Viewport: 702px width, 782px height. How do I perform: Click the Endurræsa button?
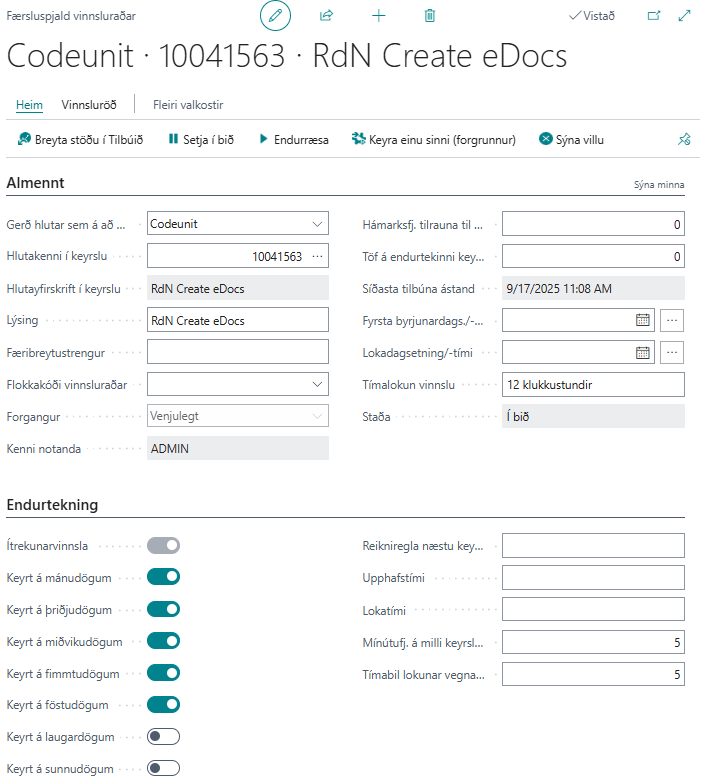tap(293, 140)
